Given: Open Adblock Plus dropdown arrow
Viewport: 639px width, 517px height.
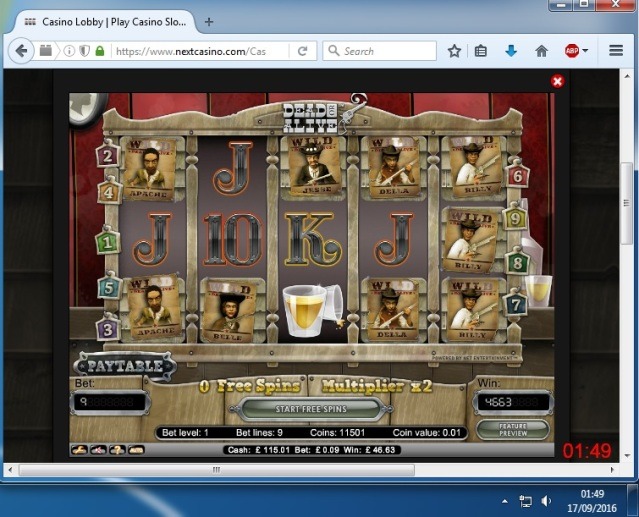Looking at the screenshot, I should coord(585,51).
